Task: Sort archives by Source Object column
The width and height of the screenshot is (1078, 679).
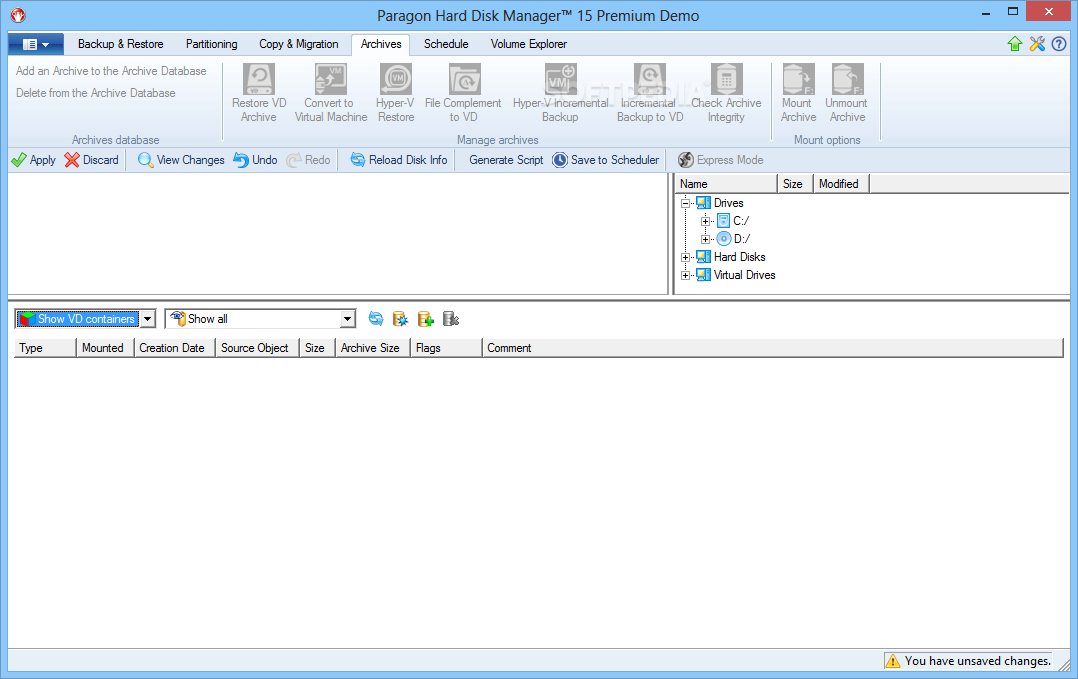Action: click(258, 348)
